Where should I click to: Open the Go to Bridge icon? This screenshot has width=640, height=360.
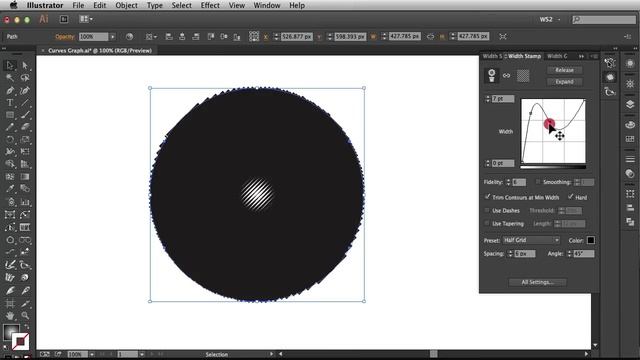tap(64, 19)
